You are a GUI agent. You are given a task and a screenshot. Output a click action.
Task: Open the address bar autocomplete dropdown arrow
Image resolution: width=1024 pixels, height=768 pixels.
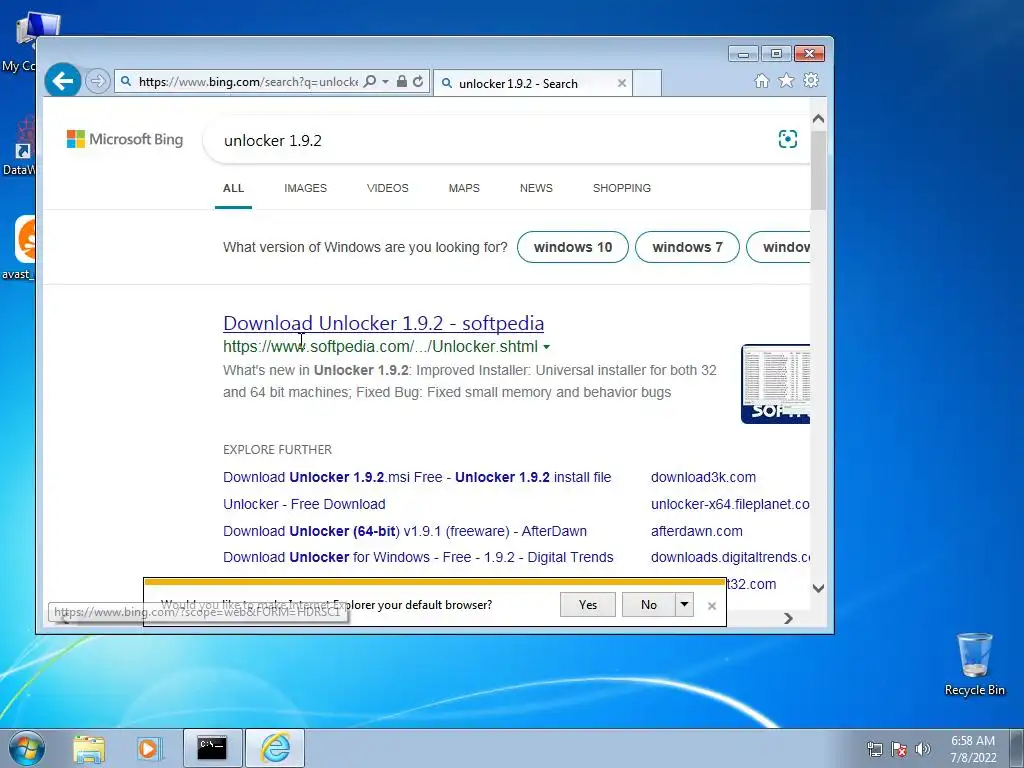tap(385, 82)
